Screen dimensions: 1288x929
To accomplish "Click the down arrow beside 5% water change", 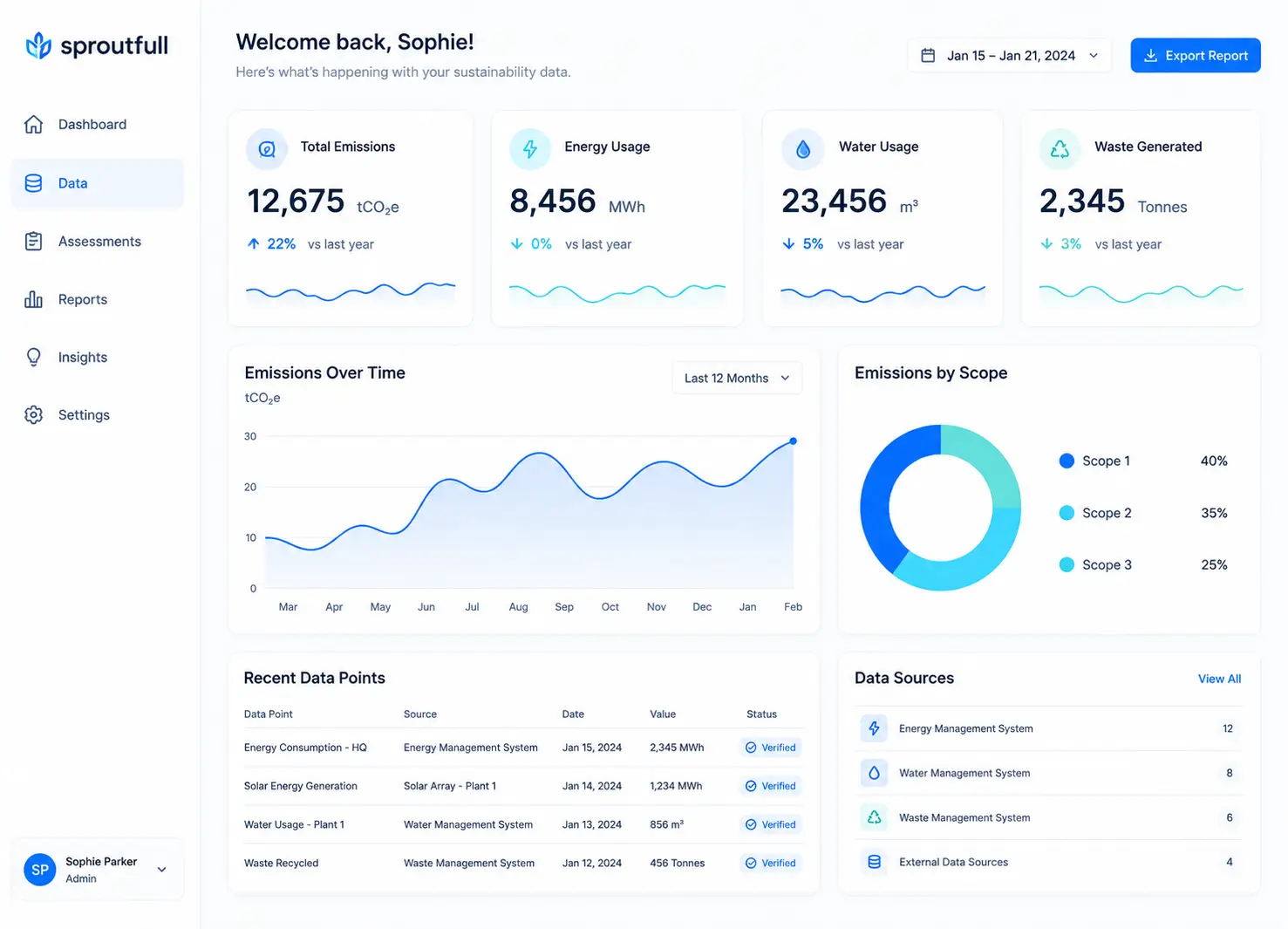I will (788, 244).
